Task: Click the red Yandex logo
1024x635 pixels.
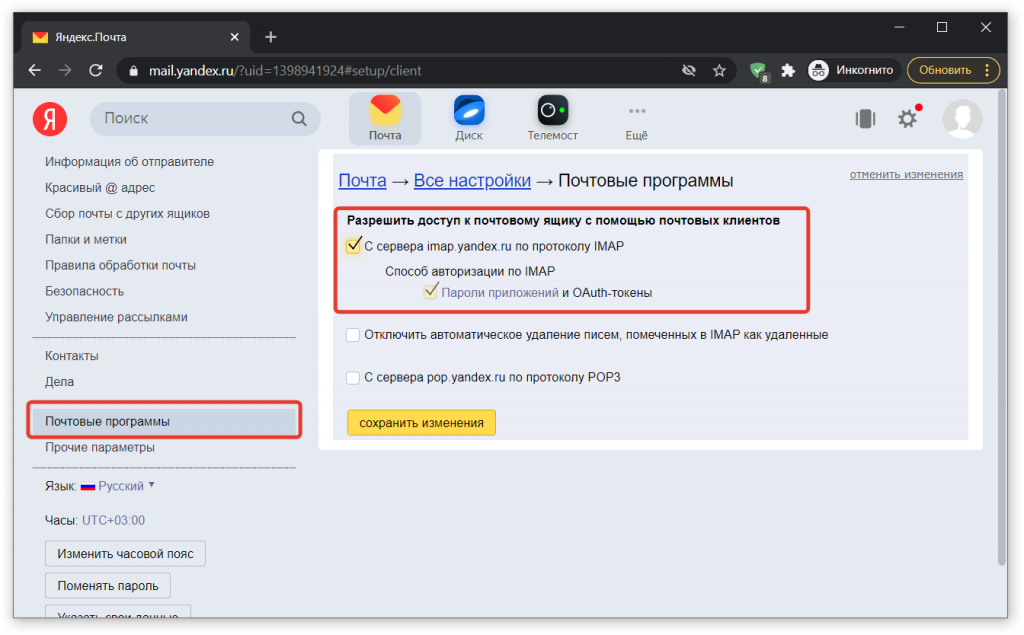Action: tap(50, 119)
